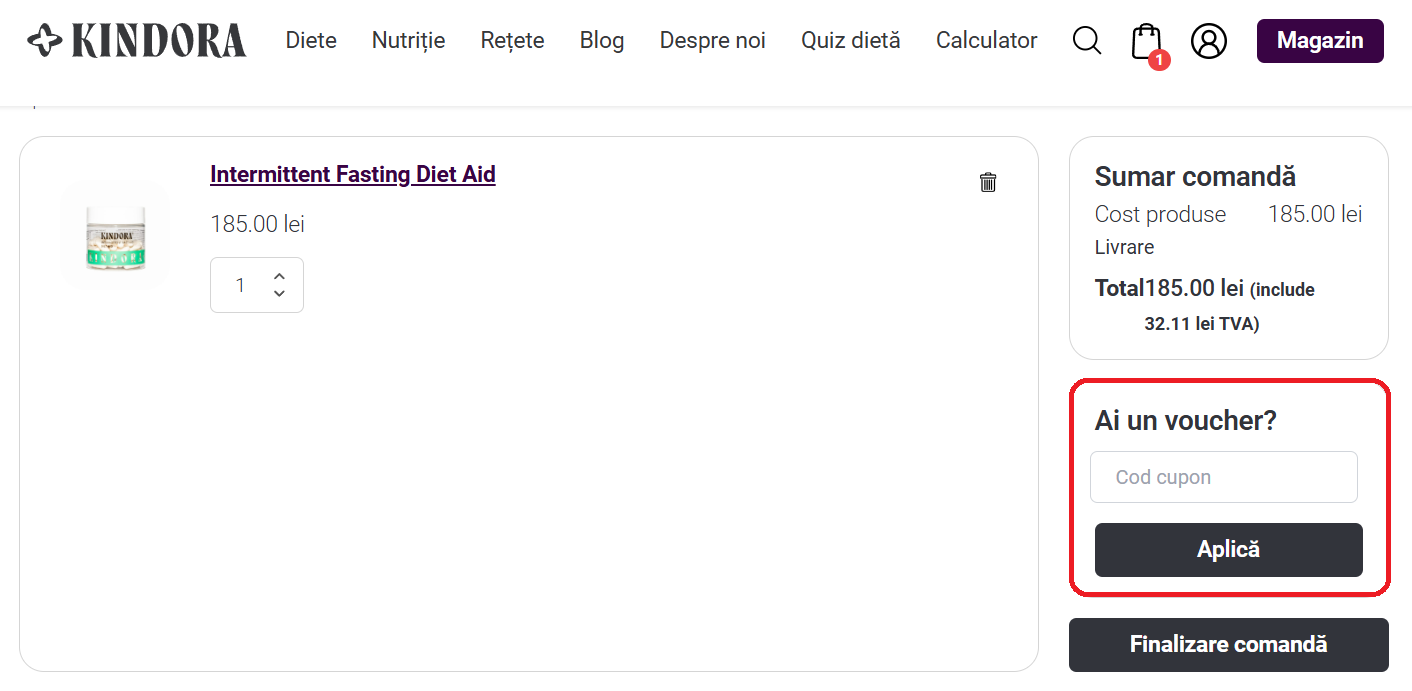Viewport: 1412px width, 691px height.
Task: Increase quantity with the up arrow
Action: 279,276
